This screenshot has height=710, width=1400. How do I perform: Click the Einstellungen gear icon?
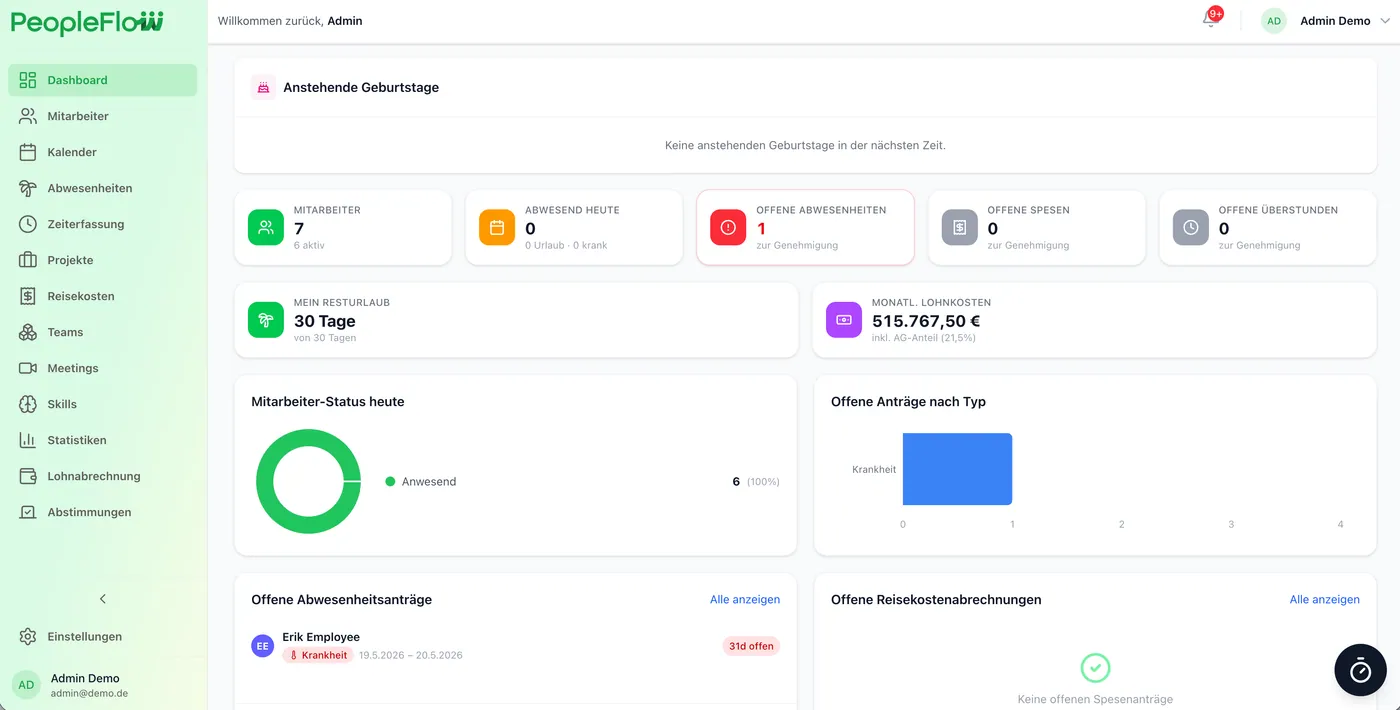(28, 636)
